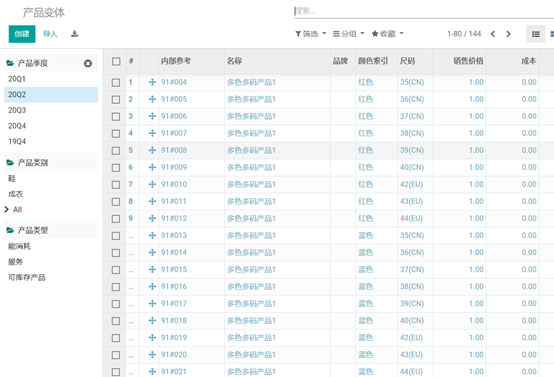Switch to list view icon
The image size is (554, 377).
click(536, 34)
